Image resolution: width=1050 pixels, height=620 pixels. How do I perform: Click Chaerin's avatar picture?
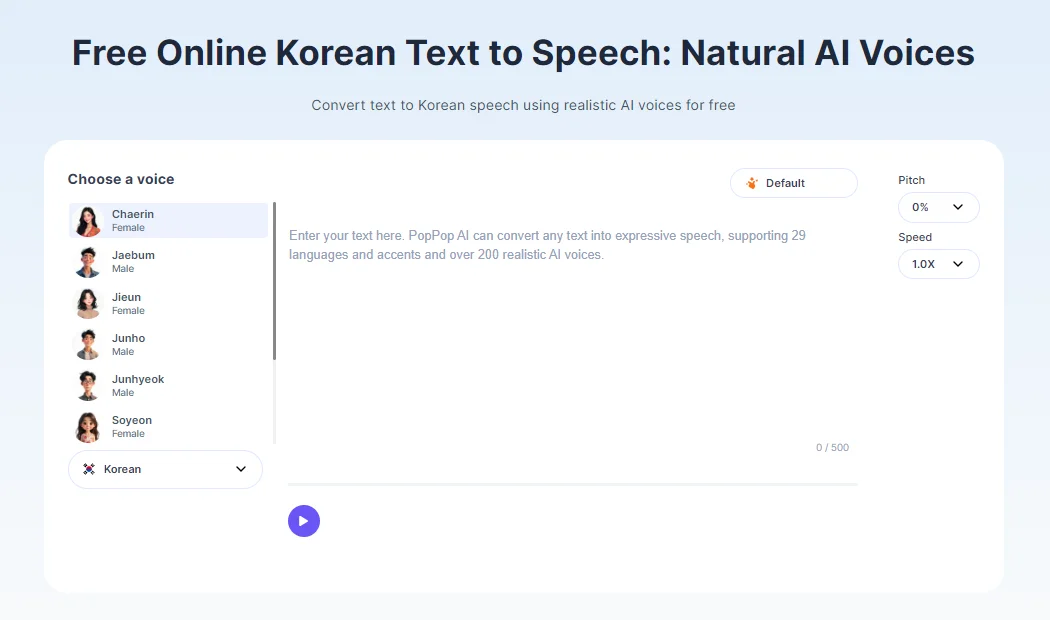pyautogui.click(x=89, y=221)
